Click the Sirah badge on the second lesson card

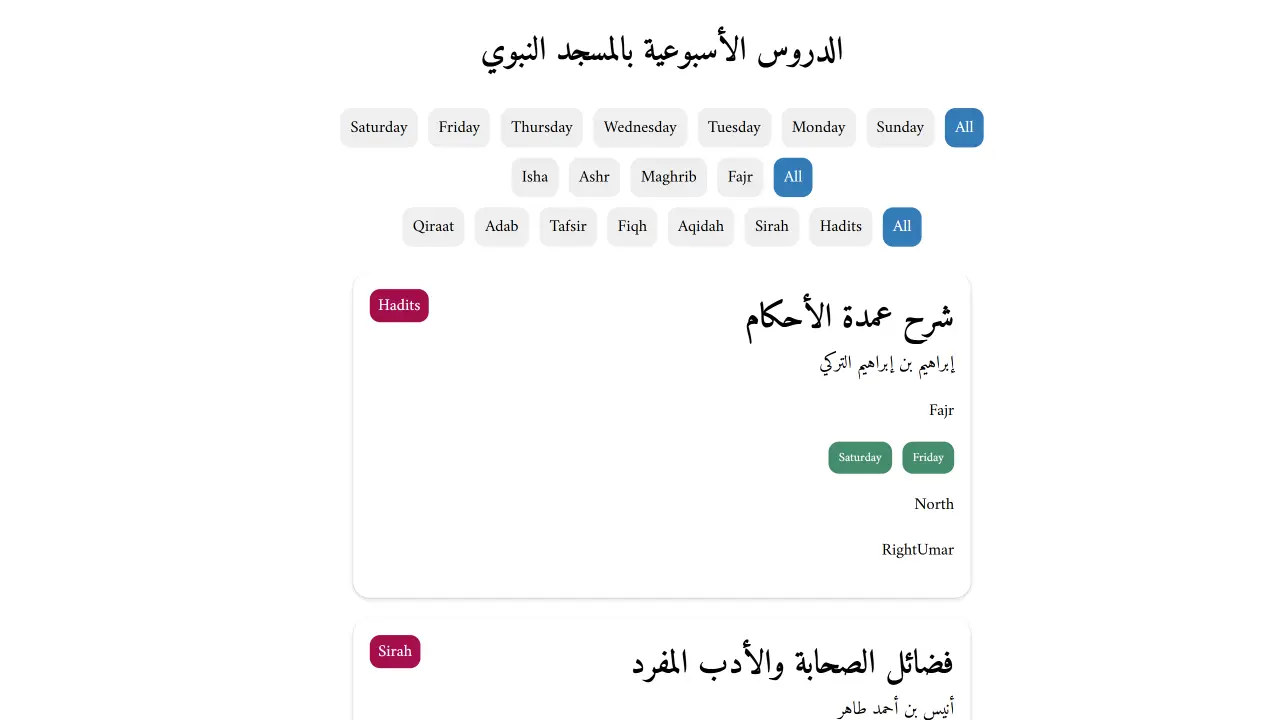click(394, 651)
